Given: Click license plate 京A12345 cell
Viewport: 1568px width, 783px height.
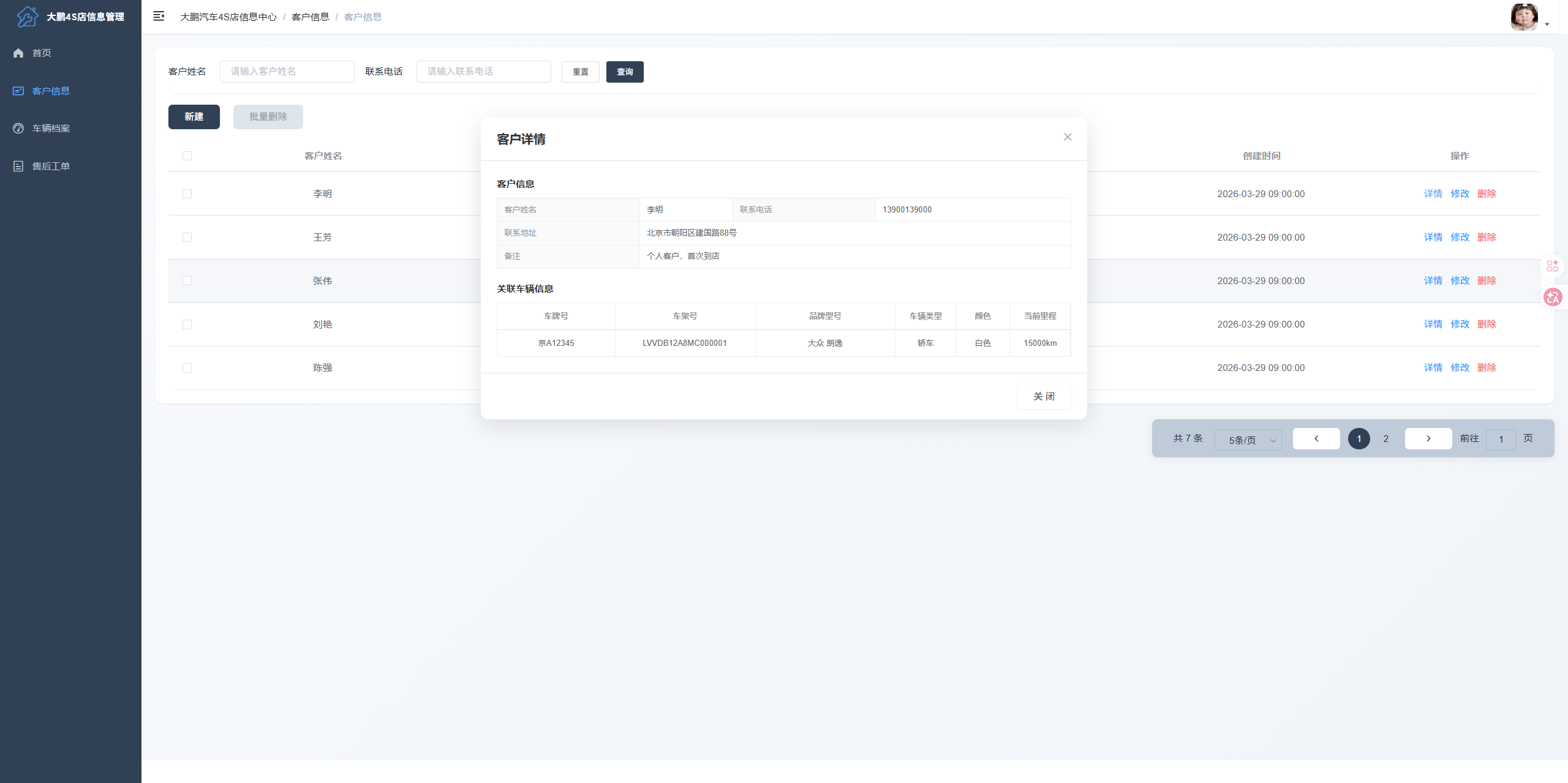Looking at the screenshot, I should (x=556, y=343).
